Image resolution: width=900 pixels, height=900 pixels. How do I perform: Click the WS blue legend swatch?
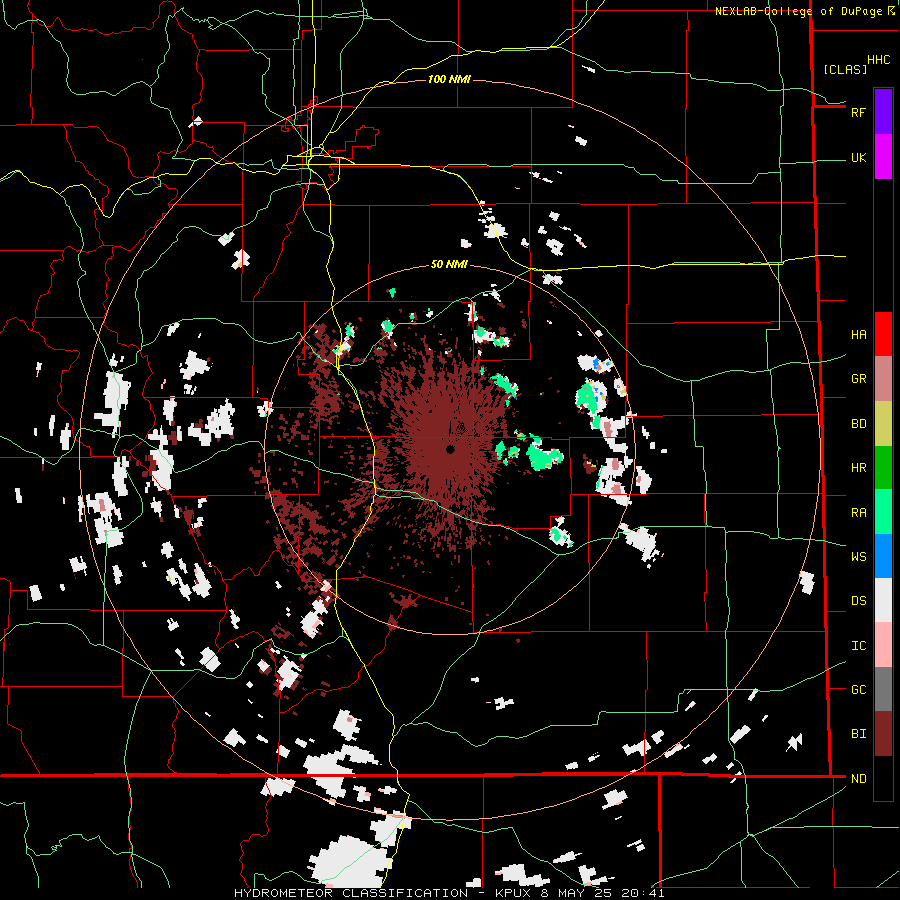pos(883,556)
